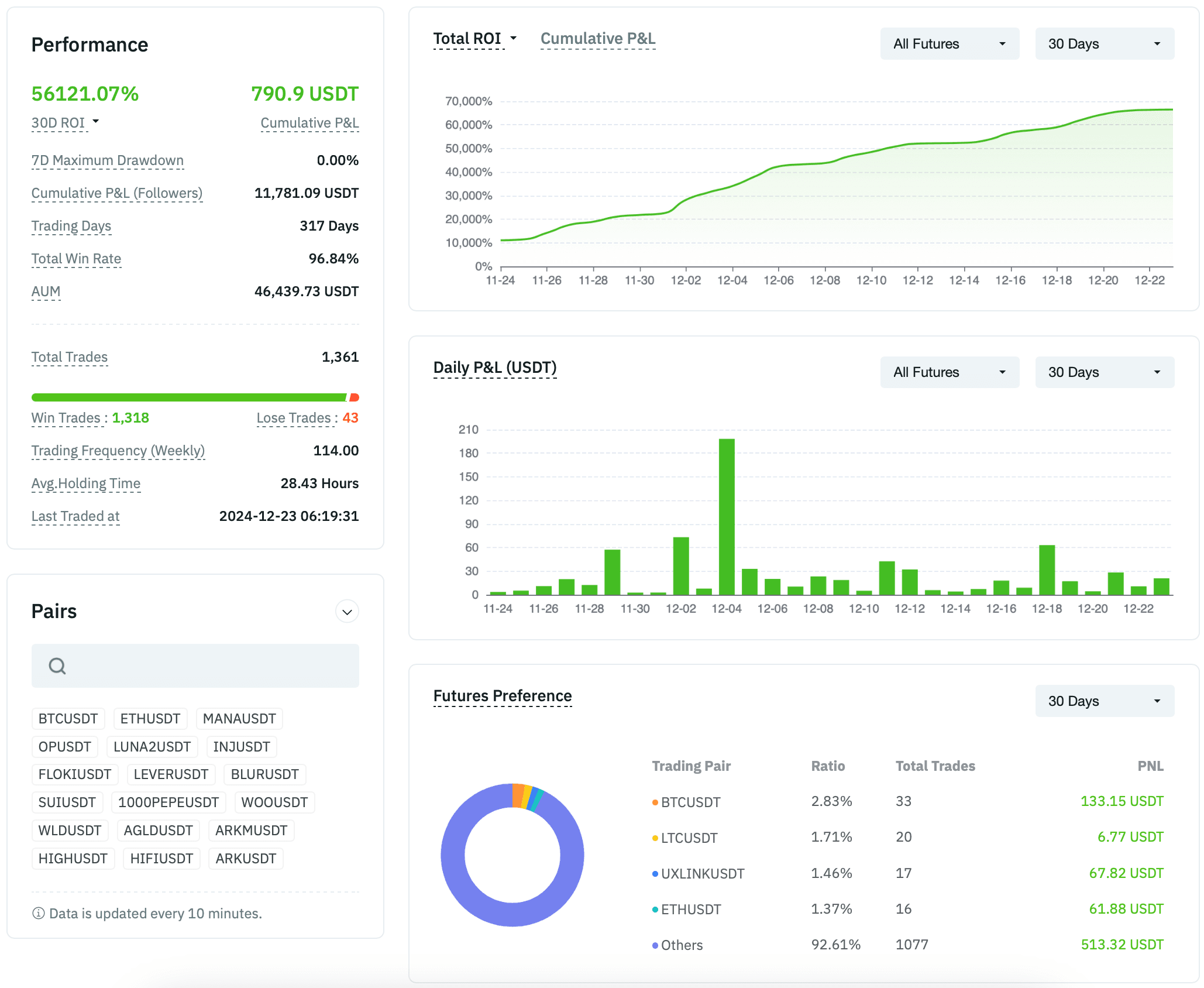Click the ARKUSDT pair tag
The image size is (1204, 988).
(246, 859)
